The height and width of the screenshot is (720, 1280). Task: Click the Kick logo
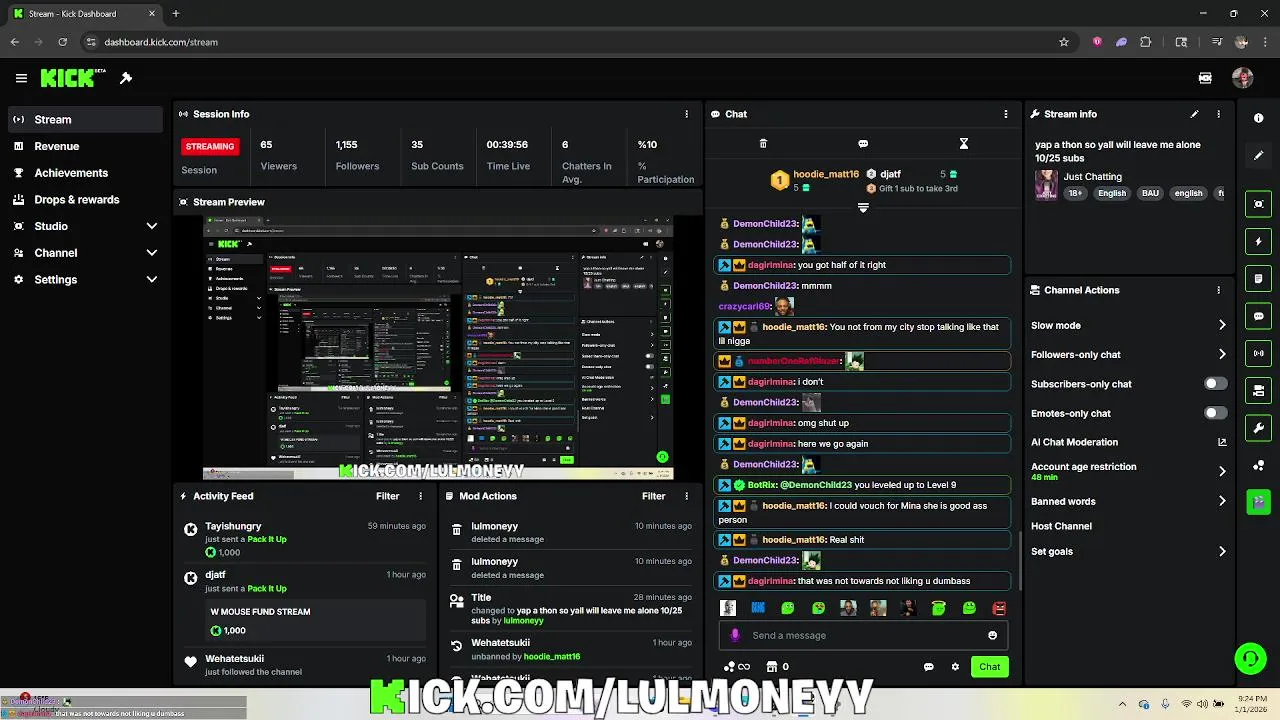coord(72,78)
